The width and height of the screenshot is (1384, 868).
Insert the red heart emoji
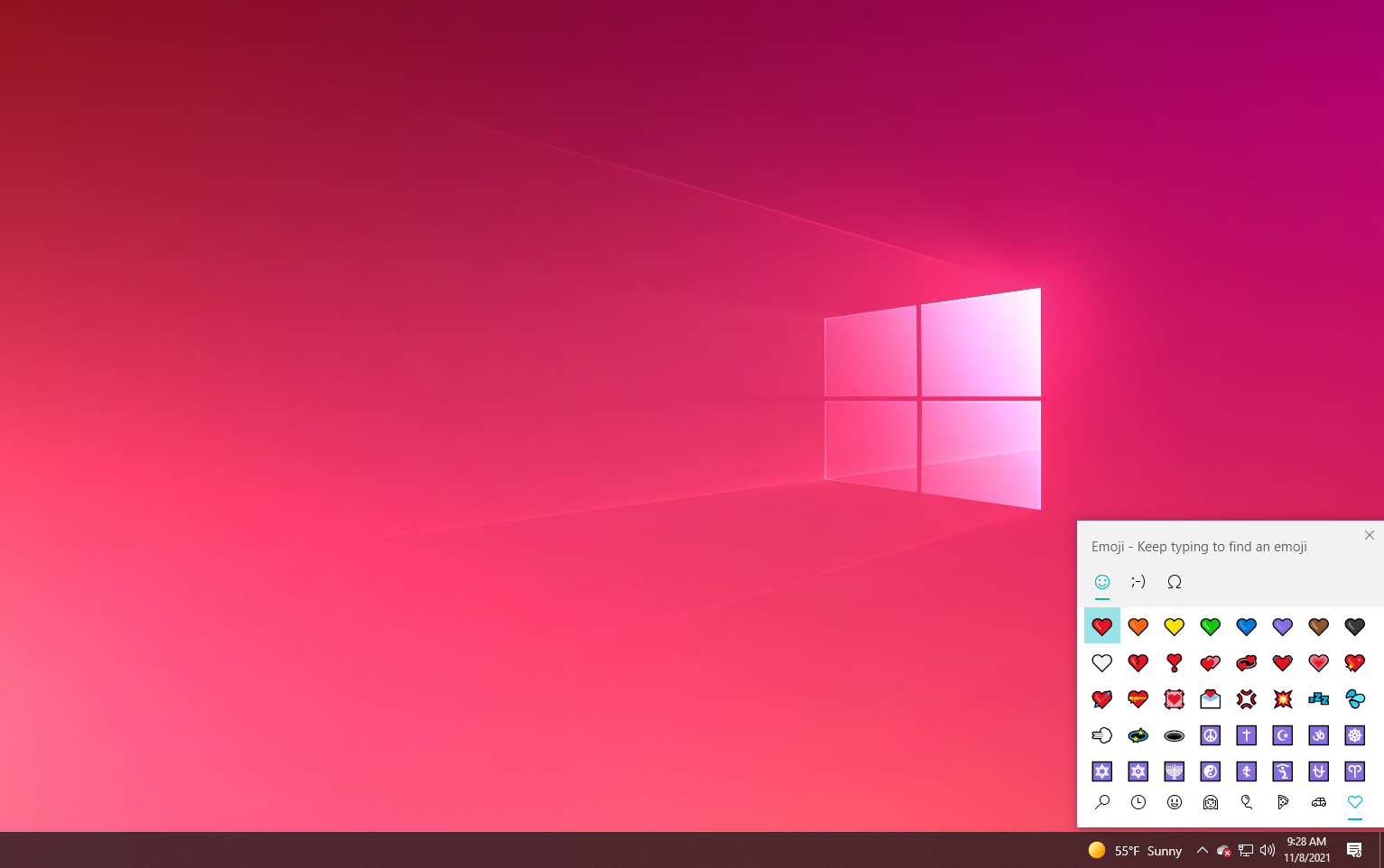click(x=1102, y=626)
